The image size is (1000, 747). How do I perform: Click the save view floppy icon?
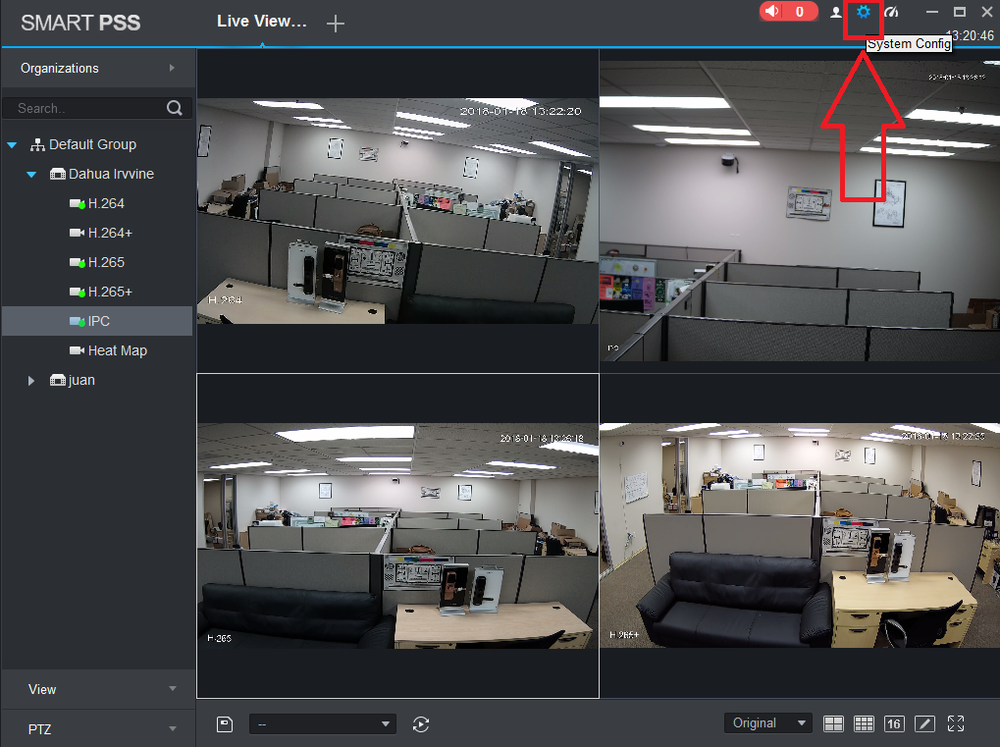click(224, 724)
